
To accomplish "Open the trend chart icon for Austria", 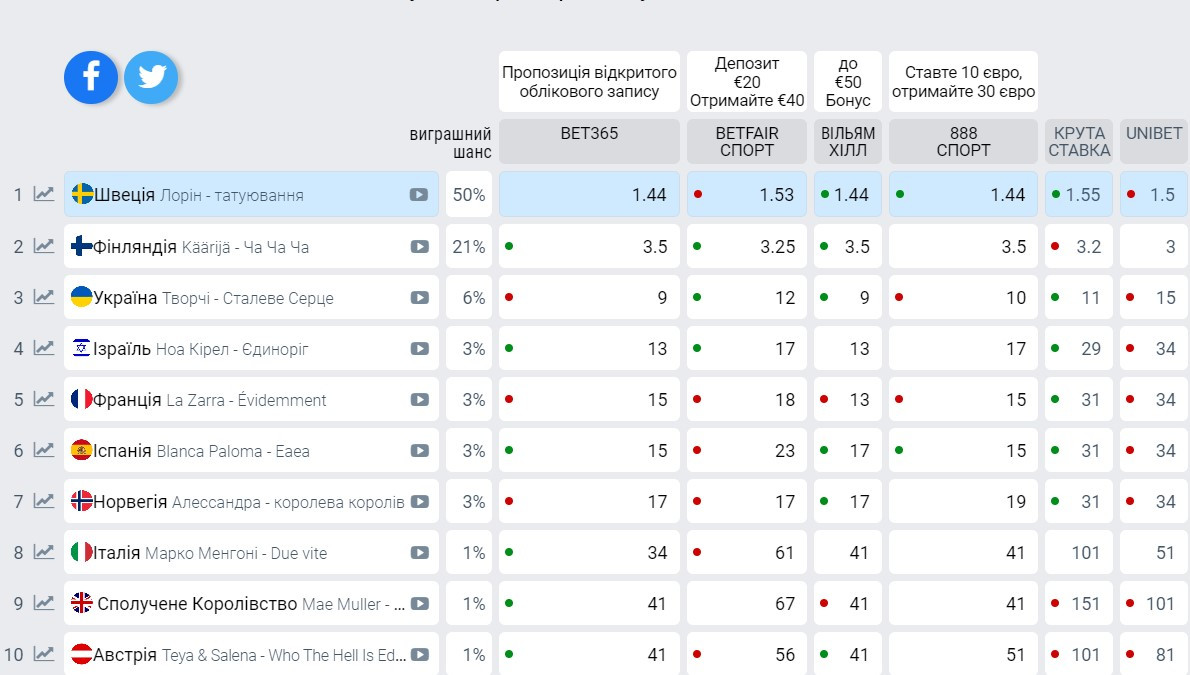I will tap(44, 654).
